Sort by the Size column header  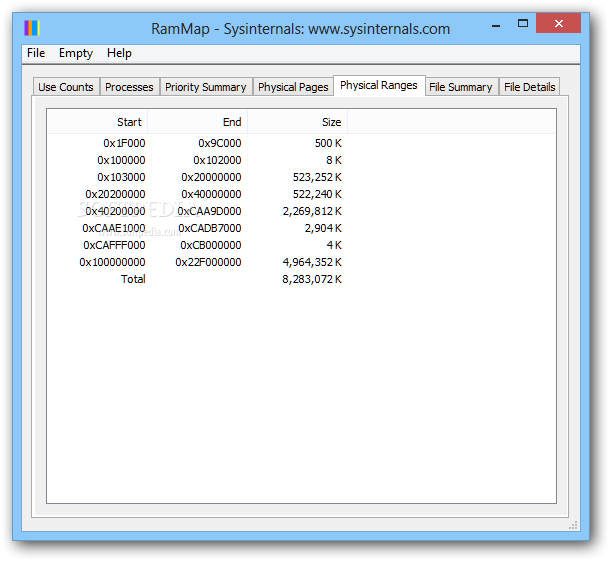pos(298,122)
